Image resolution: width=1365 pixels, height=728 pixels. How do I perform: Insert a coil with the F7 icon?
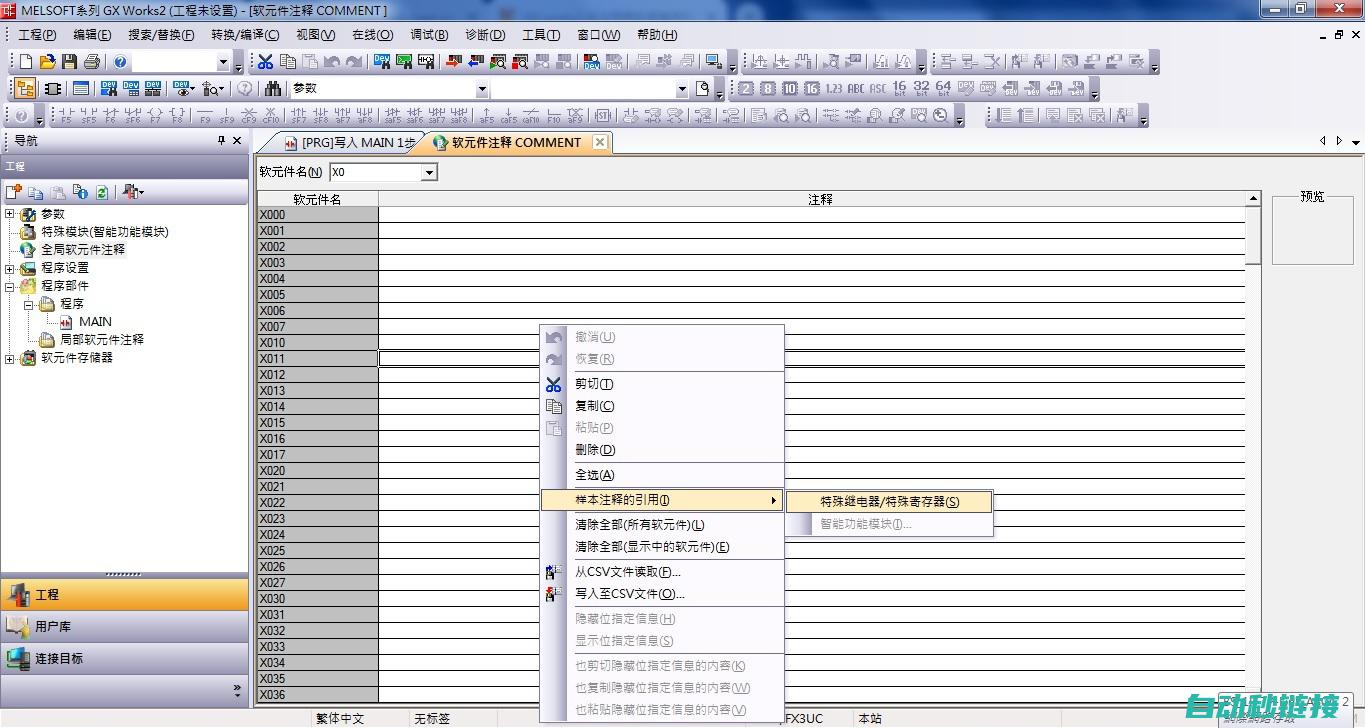point(156,116)
